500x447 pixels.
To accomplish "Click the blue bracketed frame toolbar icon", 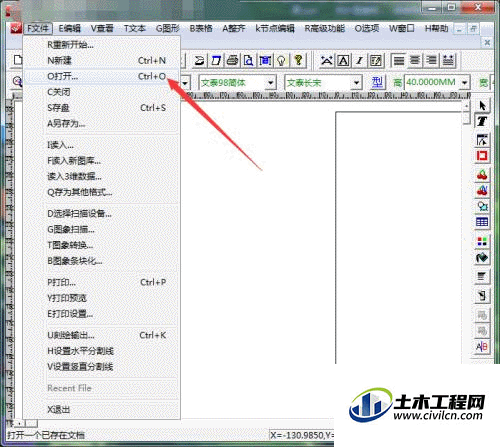I will point(265,60).
